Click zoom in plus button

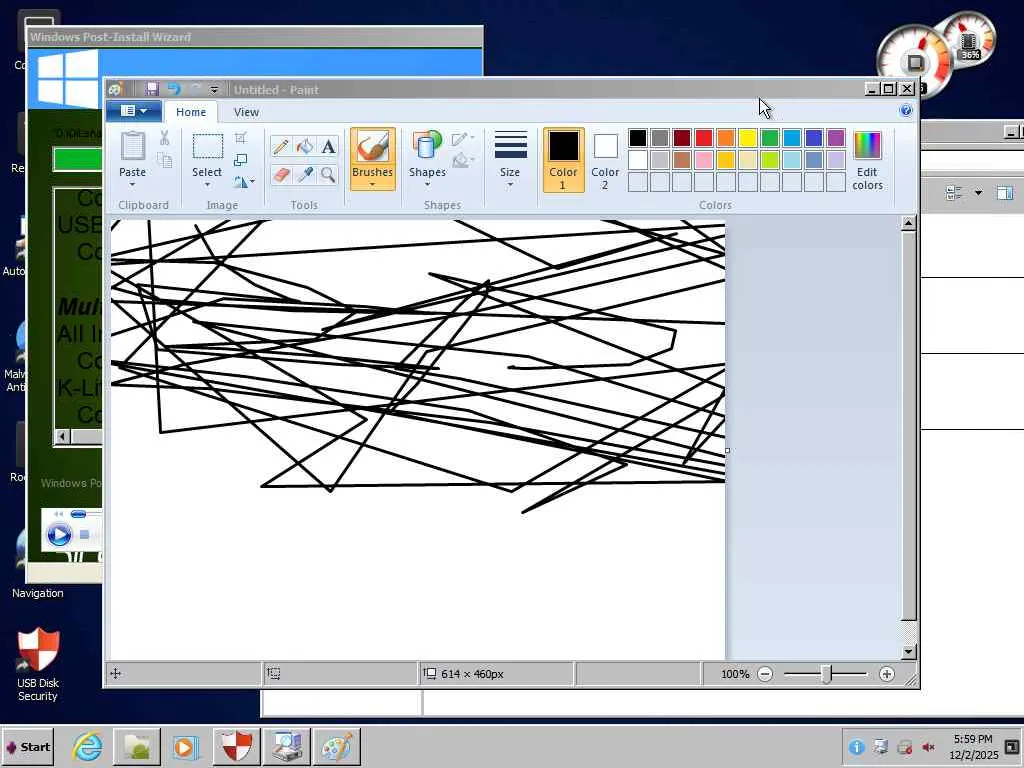886,674
